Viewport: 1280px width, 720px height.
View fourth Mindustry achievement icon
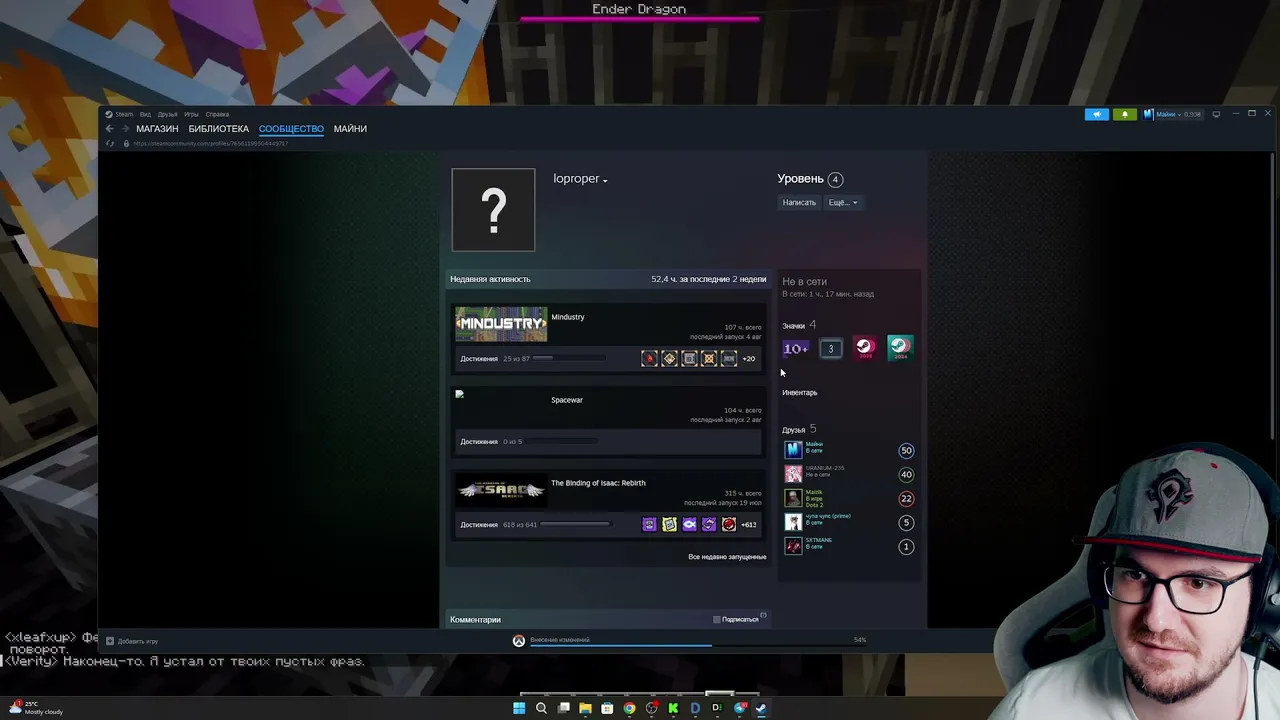[709, 358]
